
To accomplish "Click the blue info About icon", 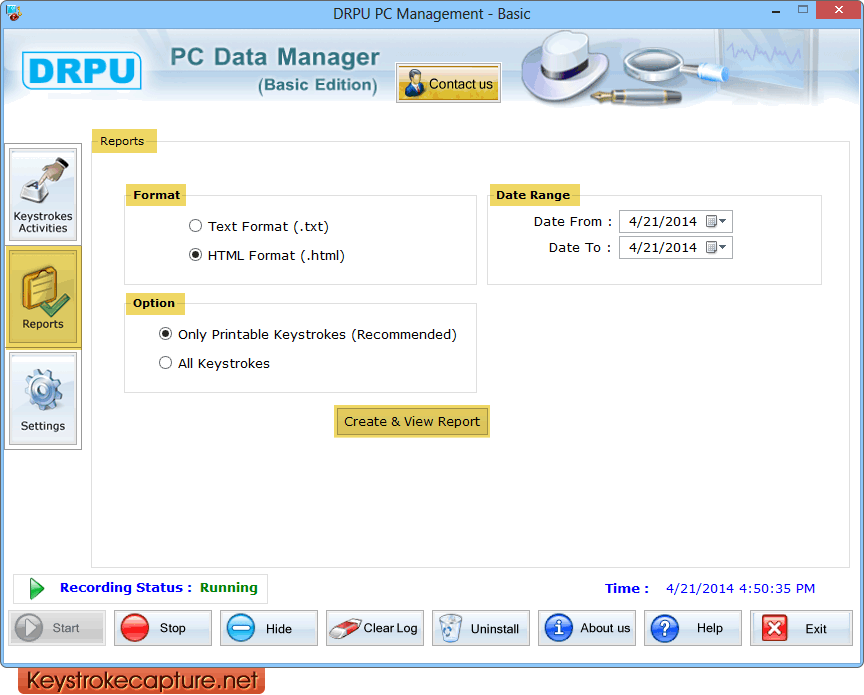I will tap(559, 628).
